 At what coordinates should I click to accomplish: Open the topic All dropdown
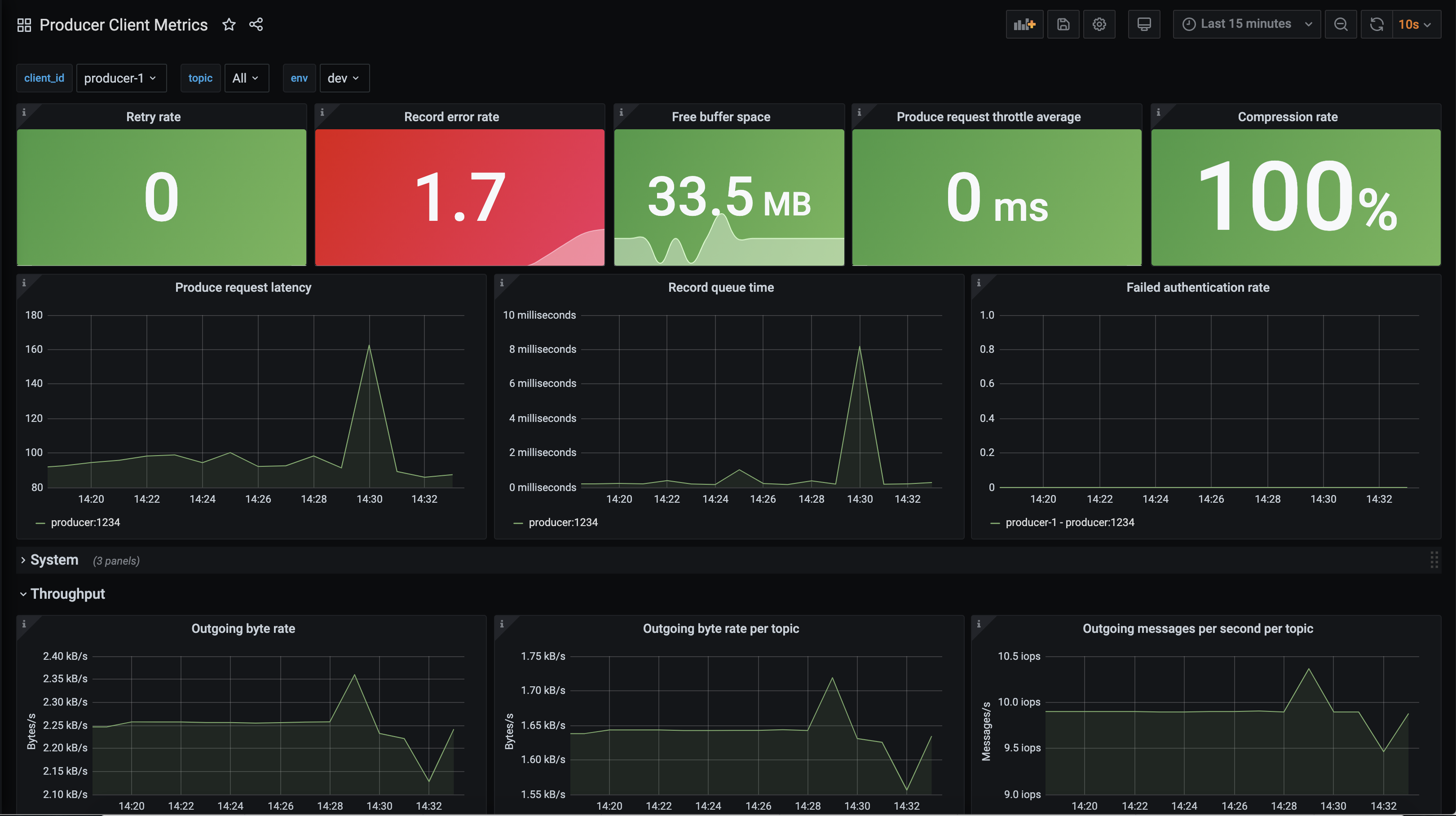tap(246, 78)
